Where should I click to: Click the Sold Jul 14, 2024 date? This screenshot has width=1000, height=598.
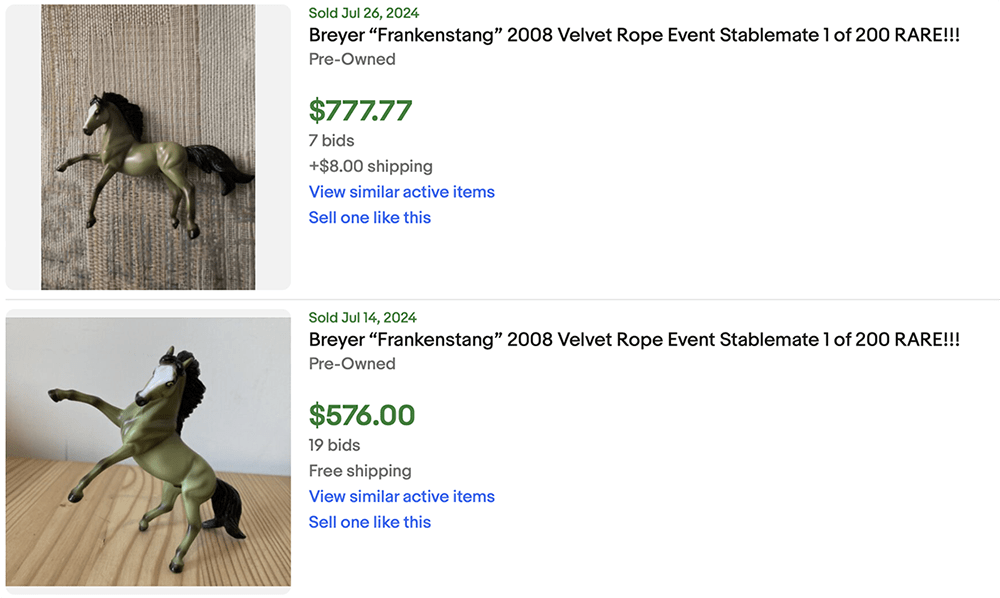[362, 318]
